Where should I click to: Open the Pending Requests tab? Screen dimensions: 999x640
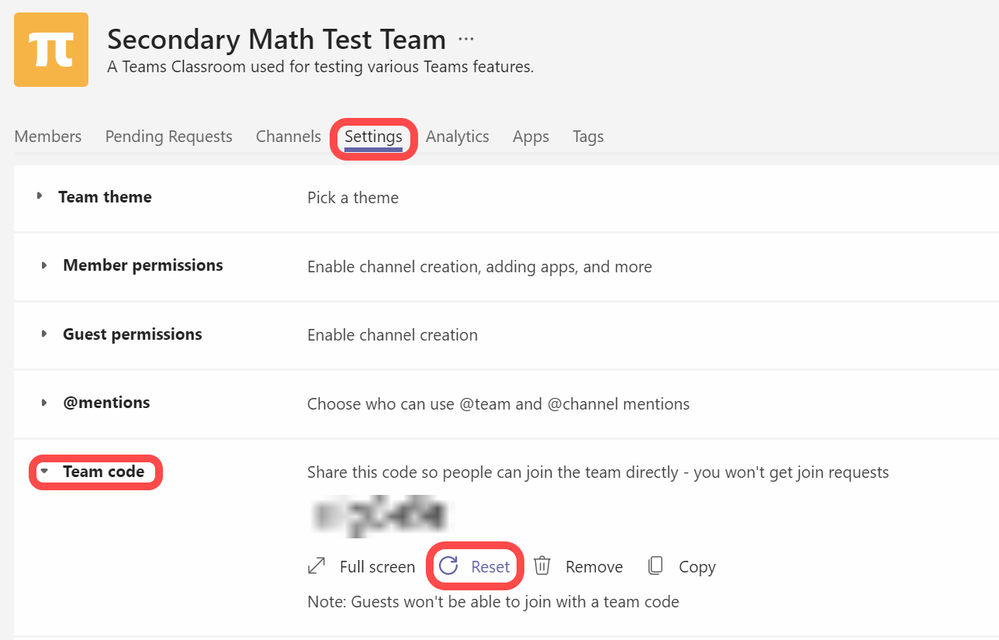(169, 136)
